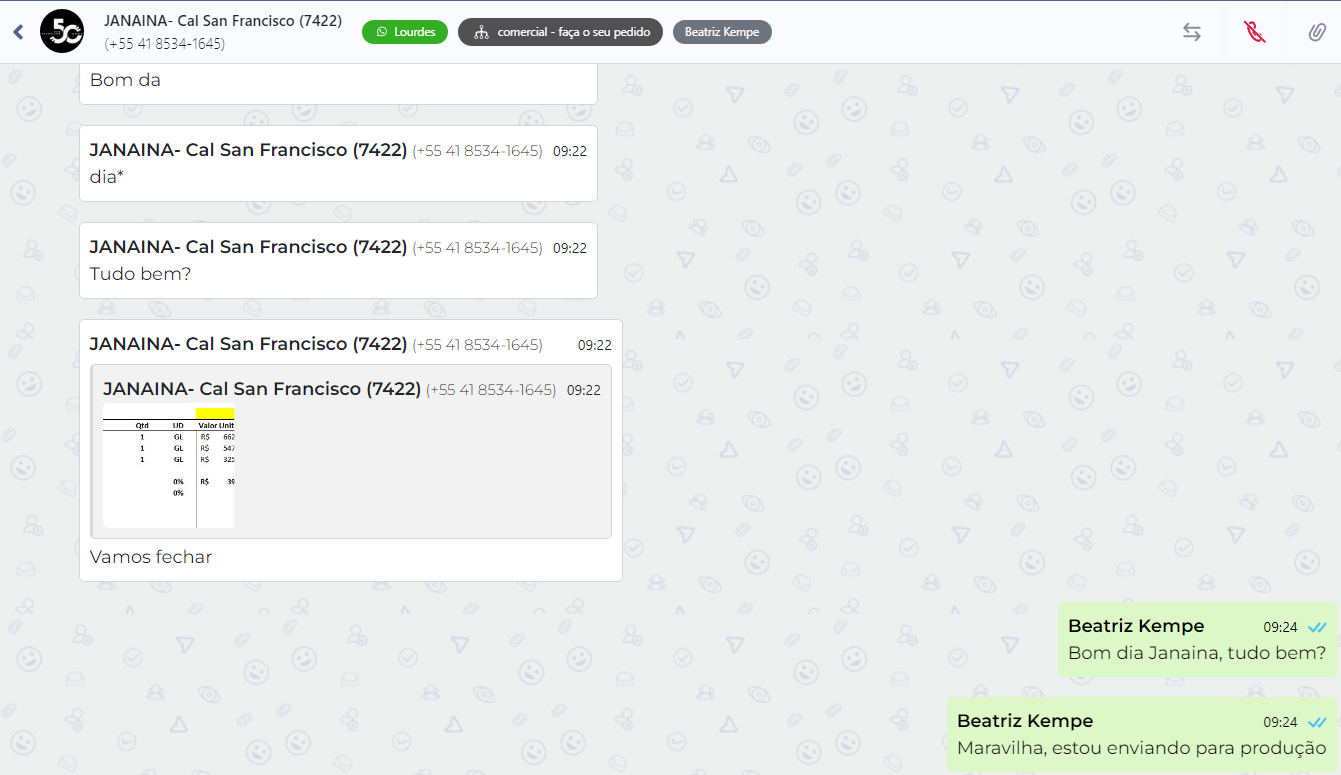
Task: Click contact name 'JANAINA- Cal San Francisco (7422)' in header
Action: coord(223,21)
